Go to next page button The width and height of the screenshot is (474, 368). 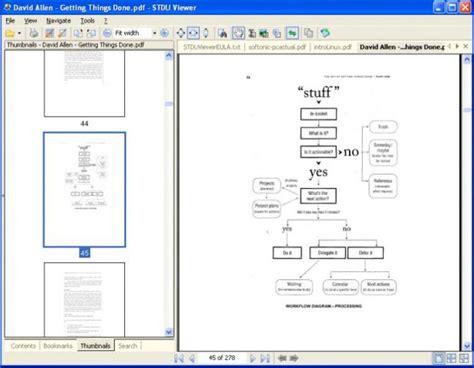pos(252,358)
